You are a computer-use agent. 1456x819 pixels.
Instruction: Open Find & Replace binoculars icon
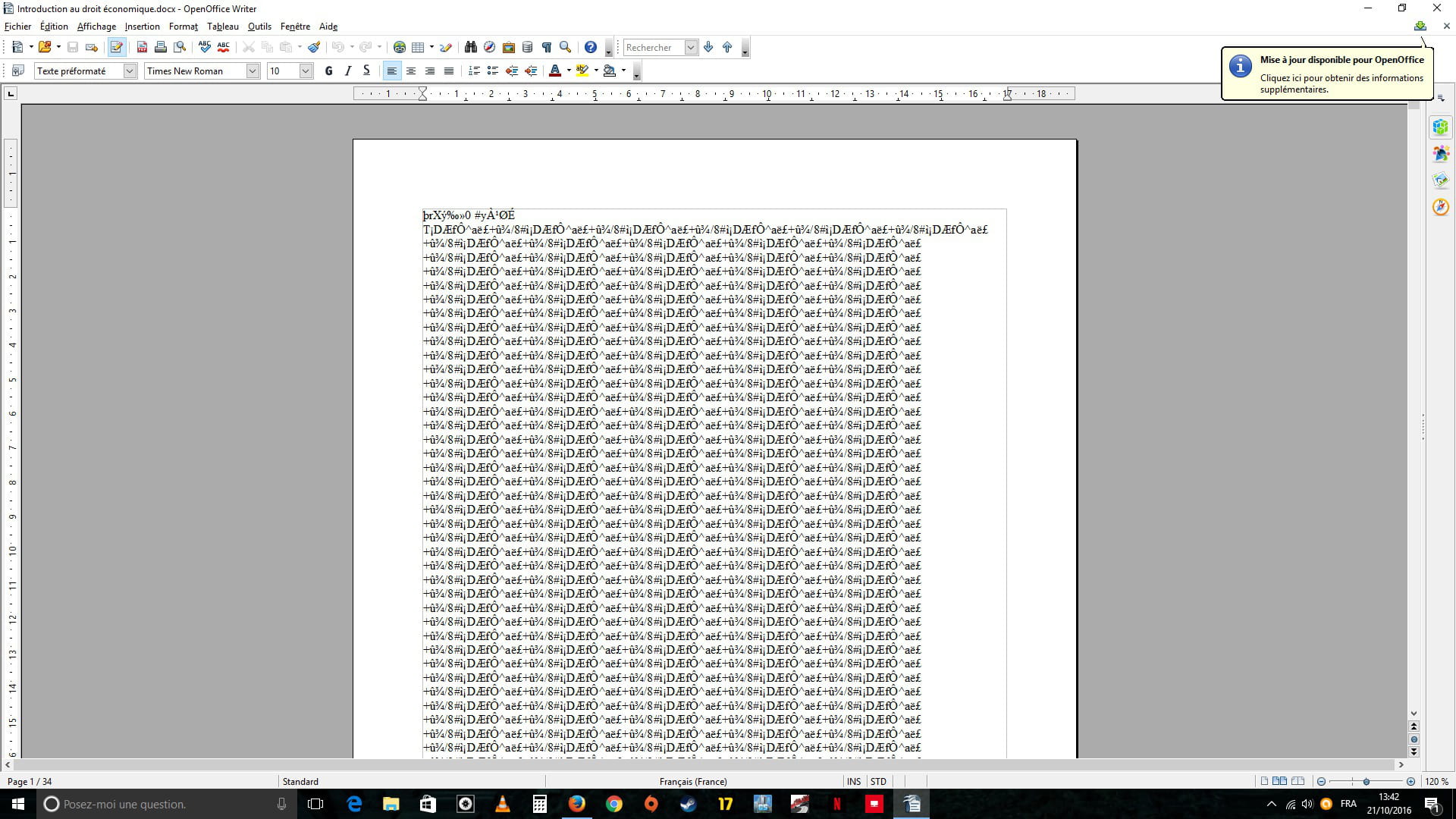470,47
